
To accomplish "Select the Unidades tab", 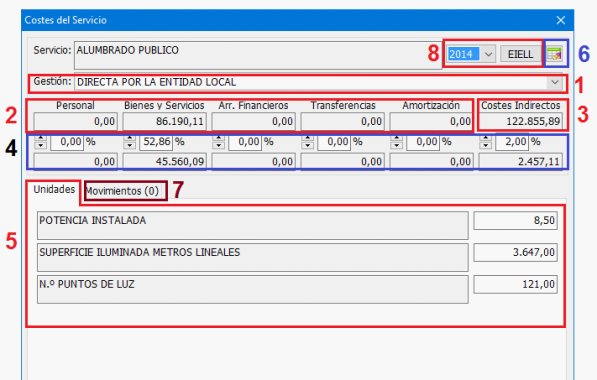I will [x=54, y=189].
